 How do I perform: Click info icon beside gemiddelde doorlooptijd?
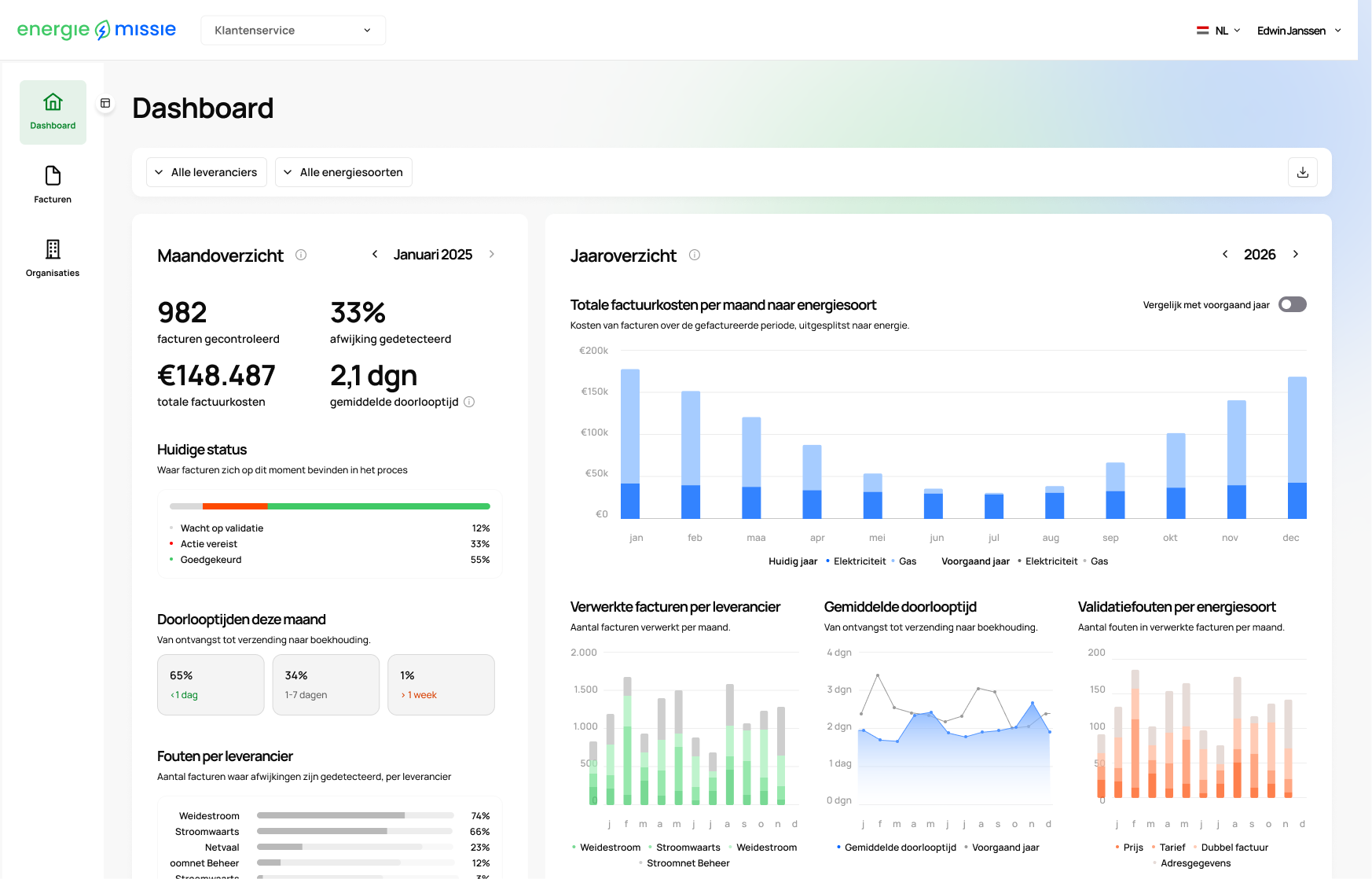pyautogui.click(x=469, y=402)
